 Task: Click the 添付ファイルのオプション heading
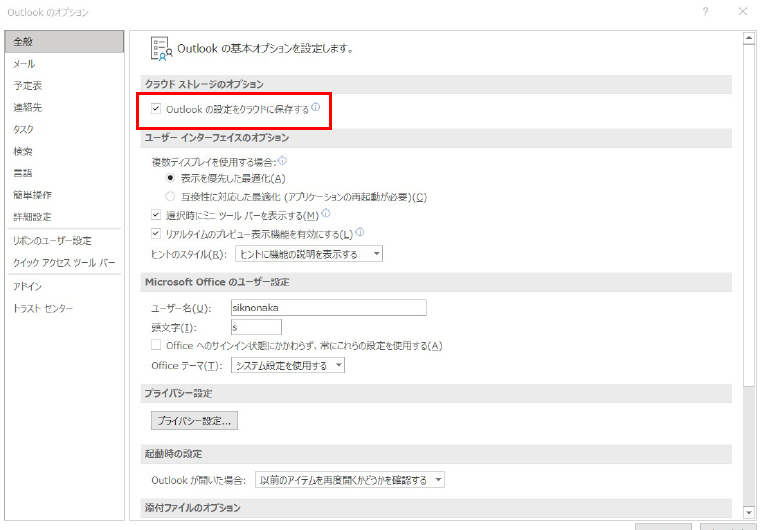pyautogui.click(x=192, y=508)
